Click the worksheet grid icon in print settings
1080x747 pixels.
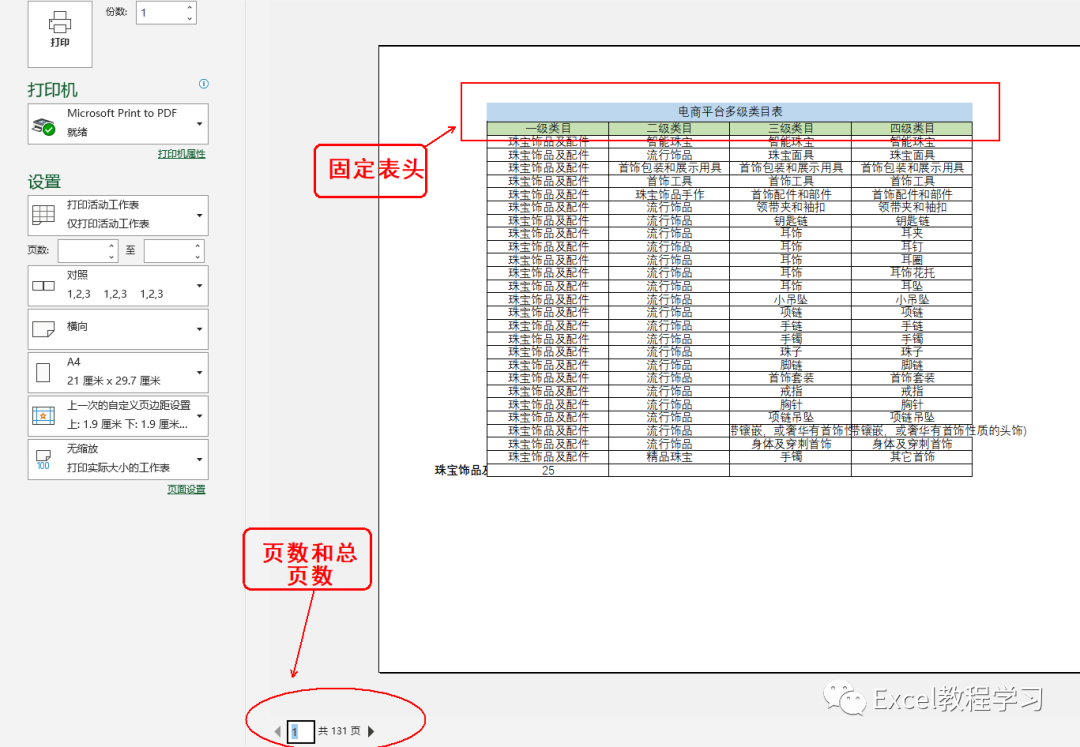click(43, 215)
